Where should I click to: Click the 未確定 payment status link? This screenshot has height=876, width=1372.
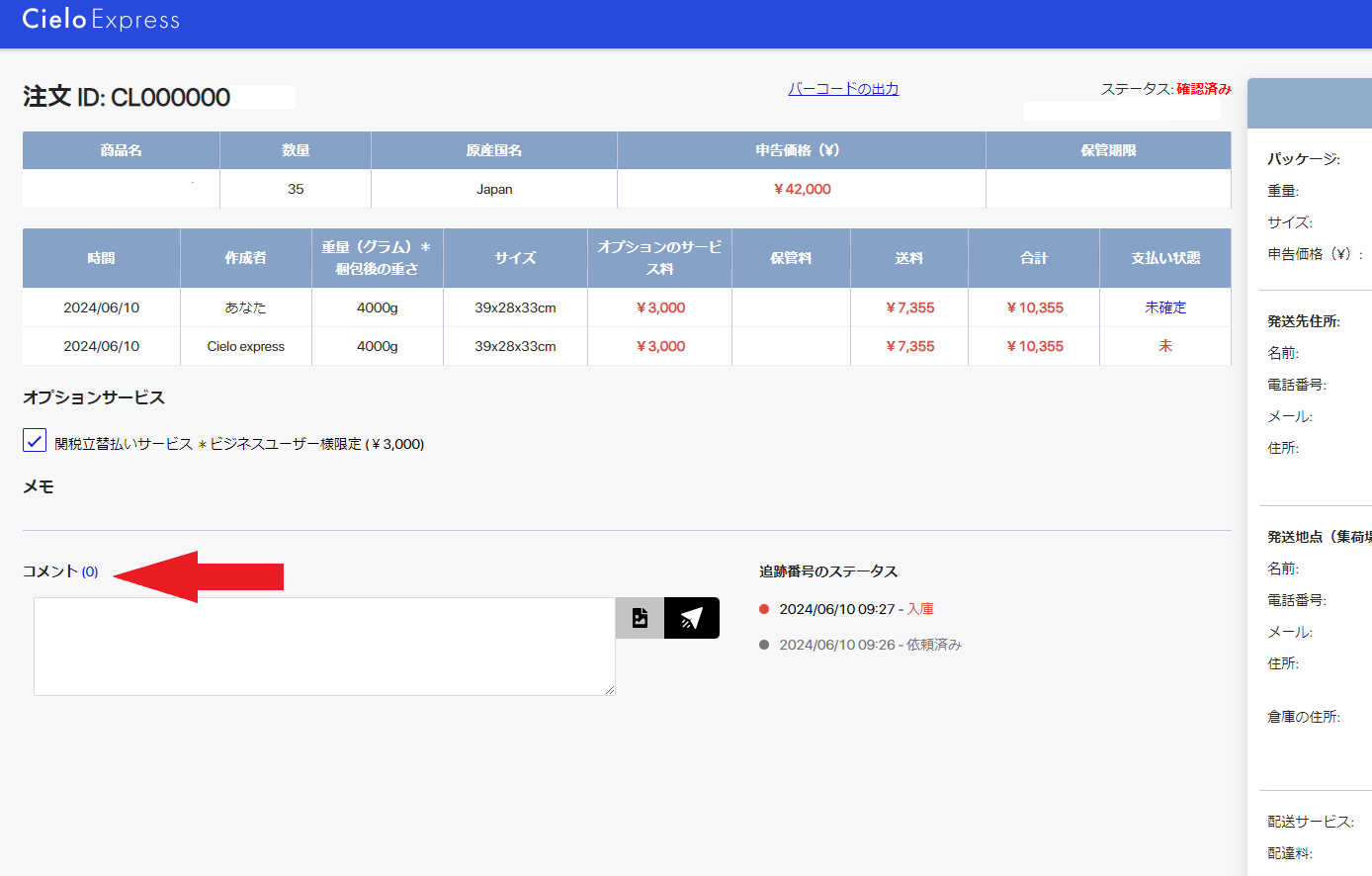[1165, 307]
